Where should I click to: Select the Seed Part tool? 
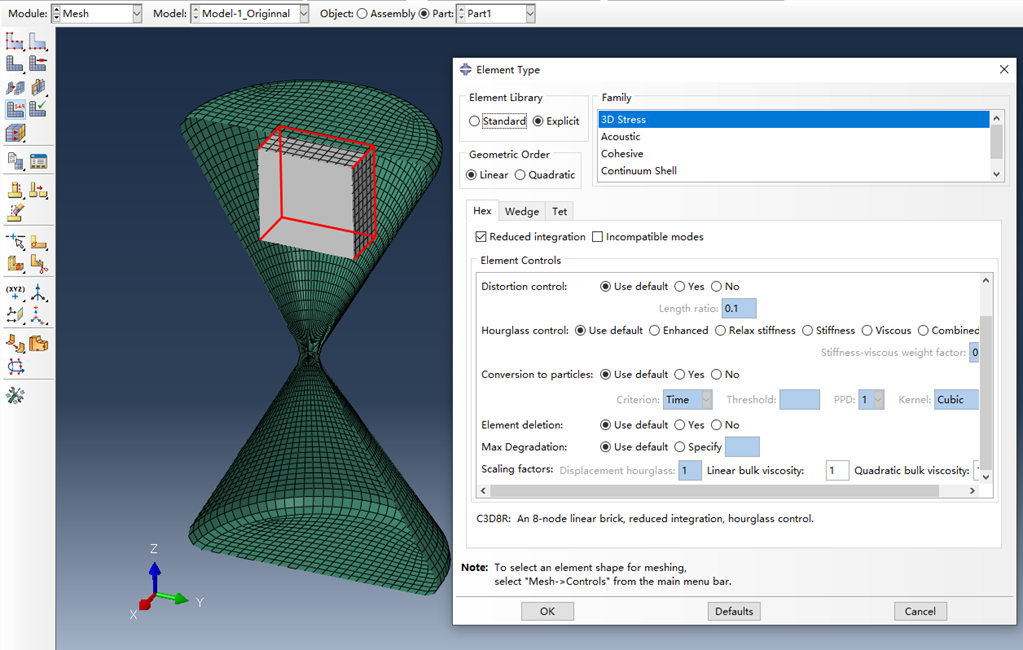15,42
